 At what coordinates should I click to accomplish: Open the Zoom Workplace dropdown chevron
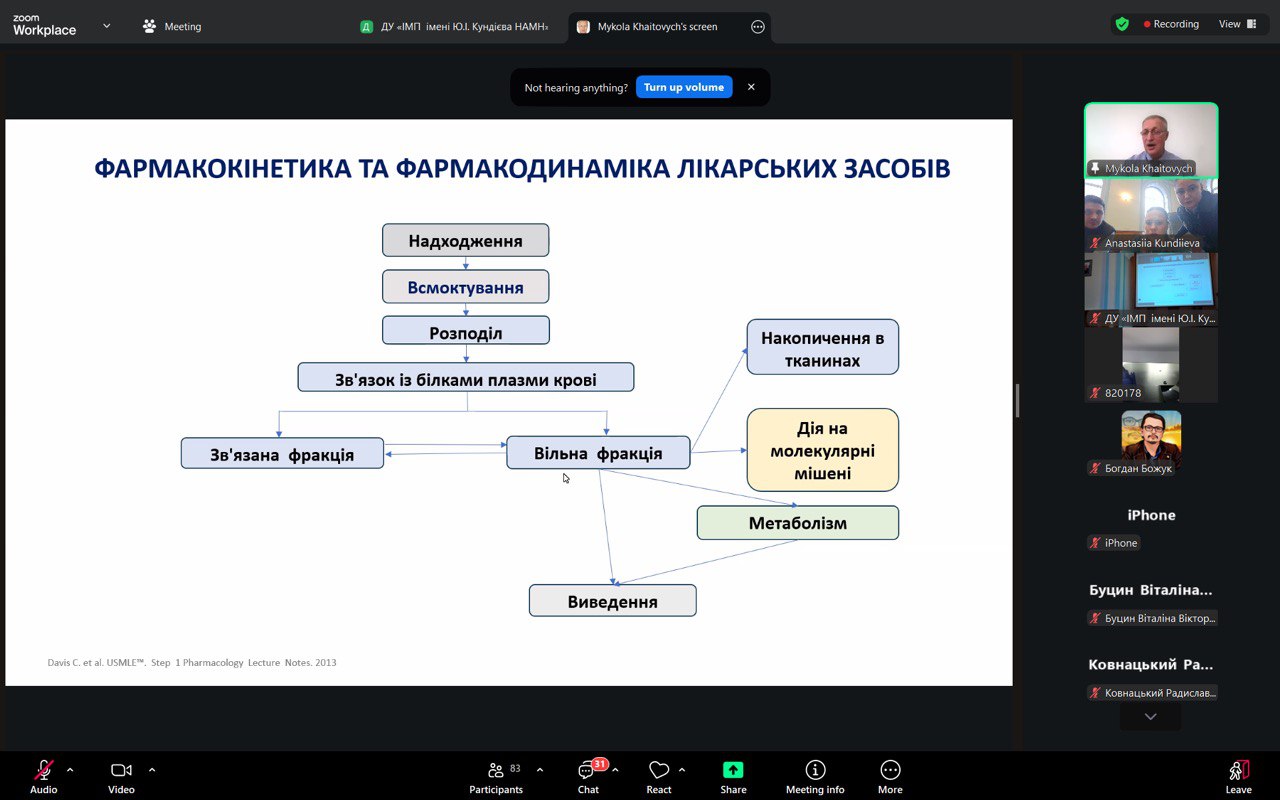click(107, 26)
